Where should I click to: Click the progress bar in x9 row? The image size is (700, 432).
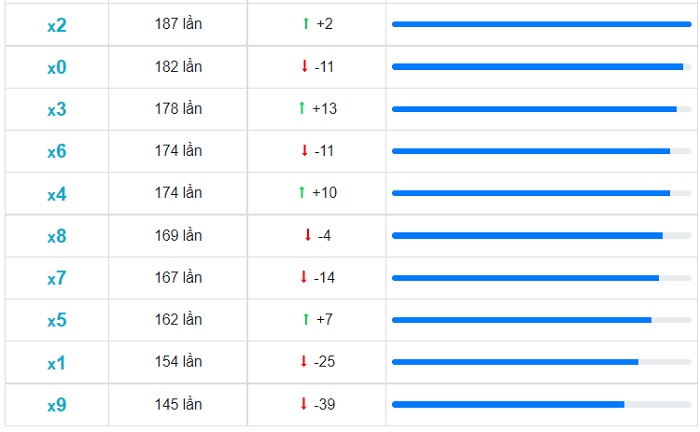coord(542,404)
